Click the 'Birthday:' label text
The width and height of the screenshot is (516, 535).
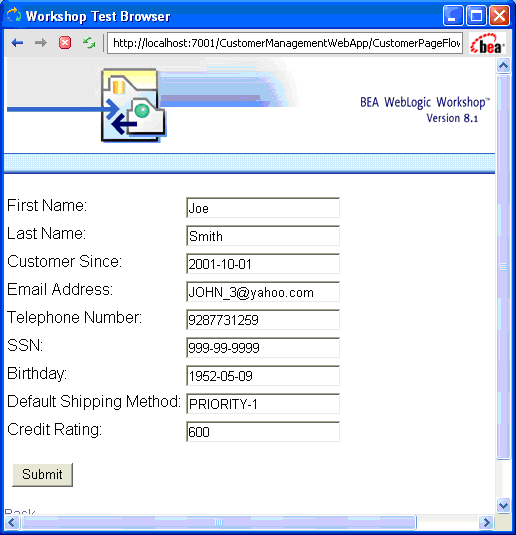click(37, 373)
